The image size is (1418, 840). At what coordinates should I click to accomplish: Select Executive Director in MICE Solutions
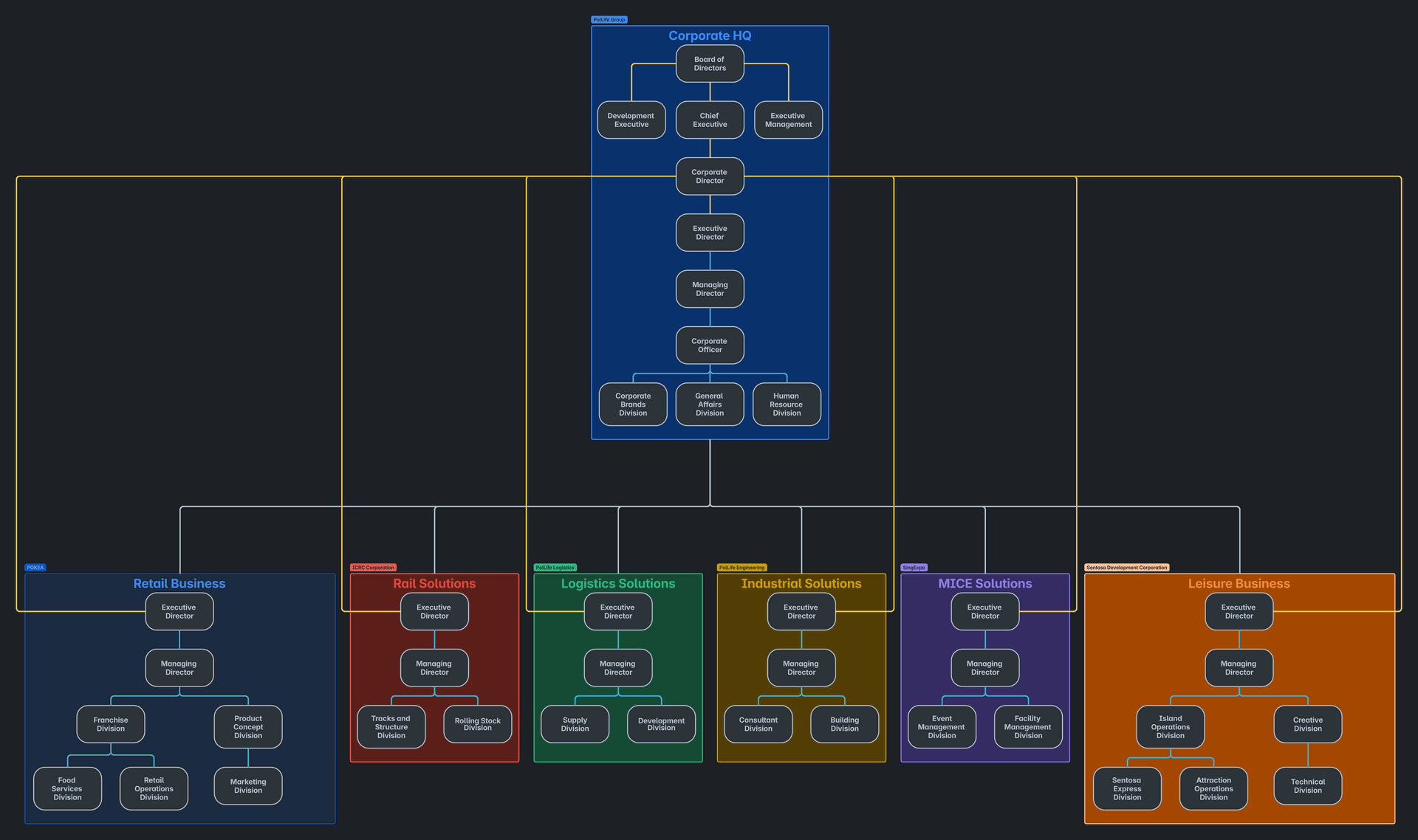[985, 611]
